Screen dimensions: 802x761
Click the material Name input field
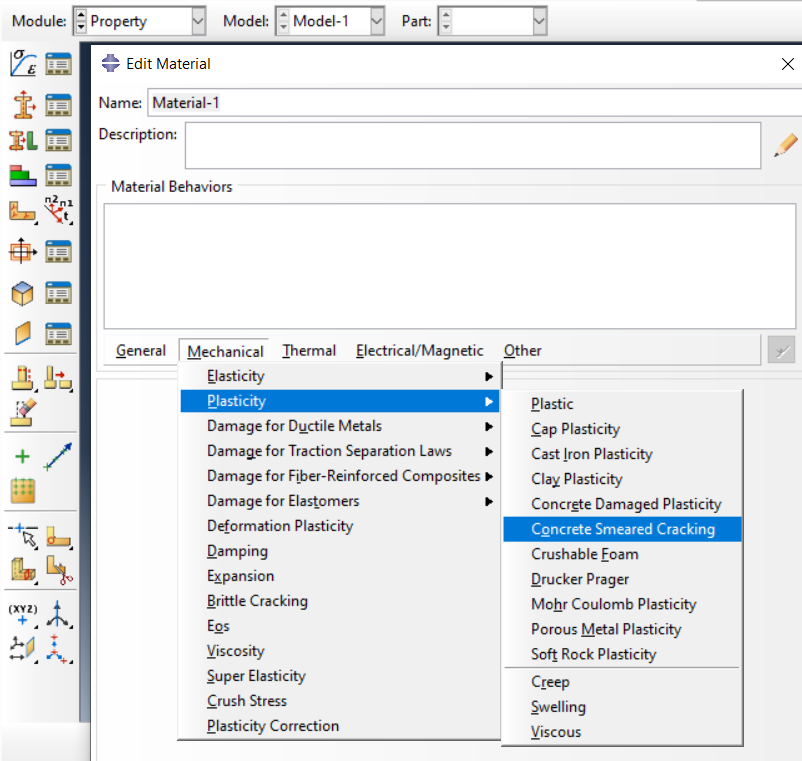click(x=475, y=102)
